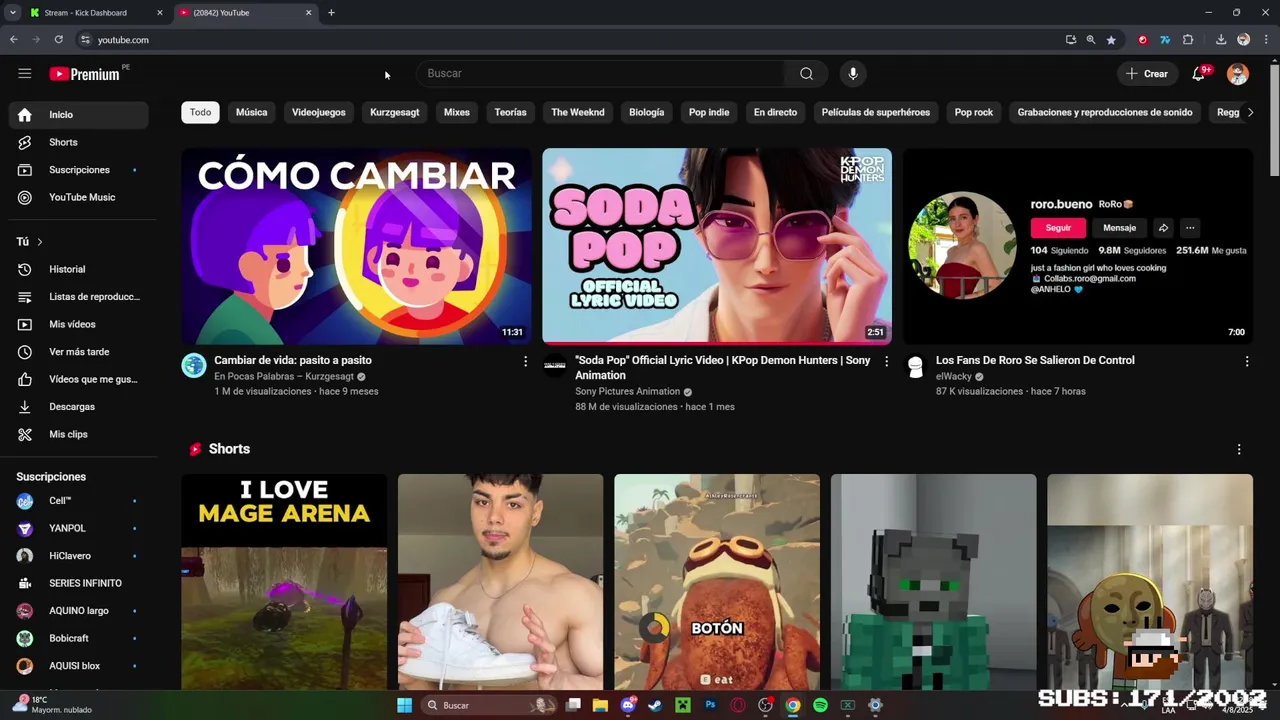Open the Shorts section options menu

click(x=1239, y=450)
